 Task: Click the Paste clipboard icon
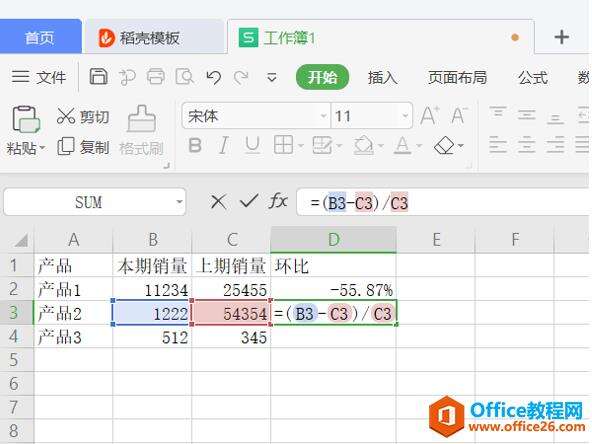26,119
